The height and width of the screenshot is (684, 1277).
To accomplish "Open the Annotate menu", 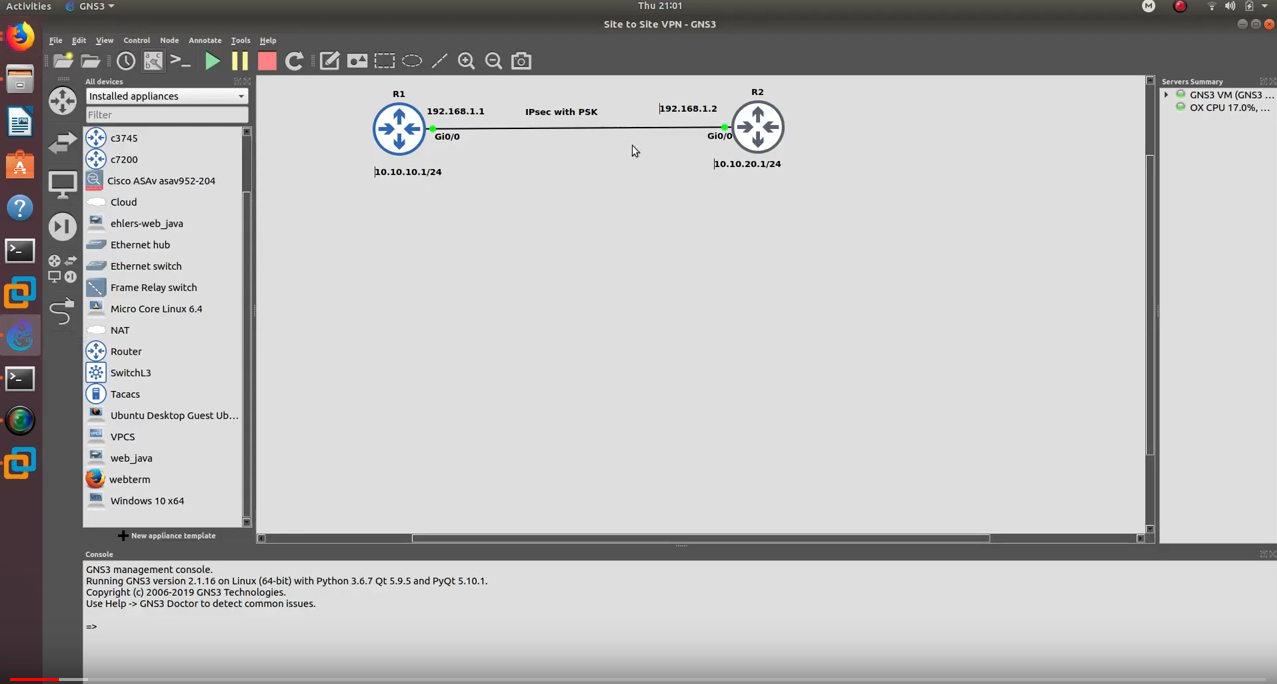I will 204,40.
